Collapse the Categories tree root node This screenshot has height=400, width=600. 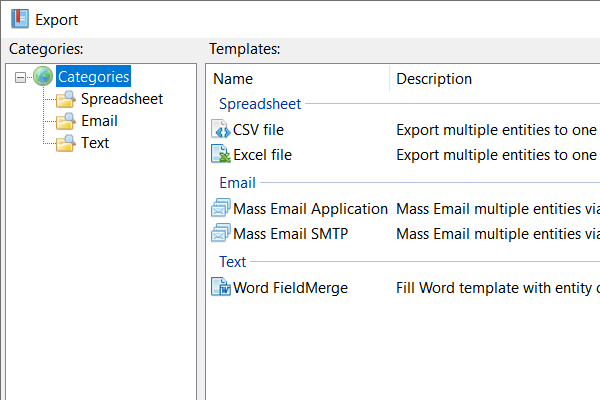23,77
